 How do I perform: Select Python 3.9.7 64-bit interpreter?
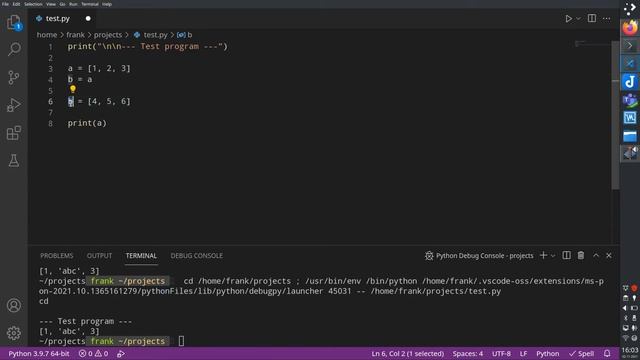[x=39, y=353]
